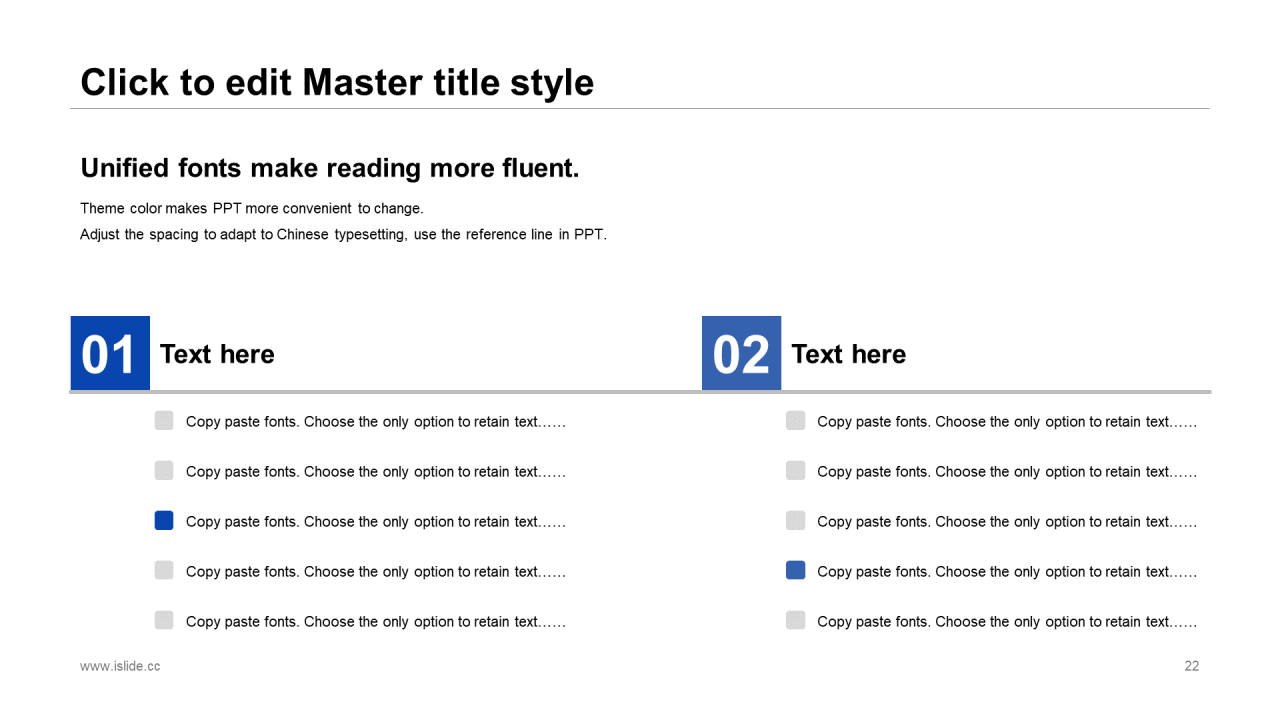Image resolution: width=1280 pixels, height=720 pixels.
Task: Open the www.islide.cc footer link
Action: click(x=120, y=666)
